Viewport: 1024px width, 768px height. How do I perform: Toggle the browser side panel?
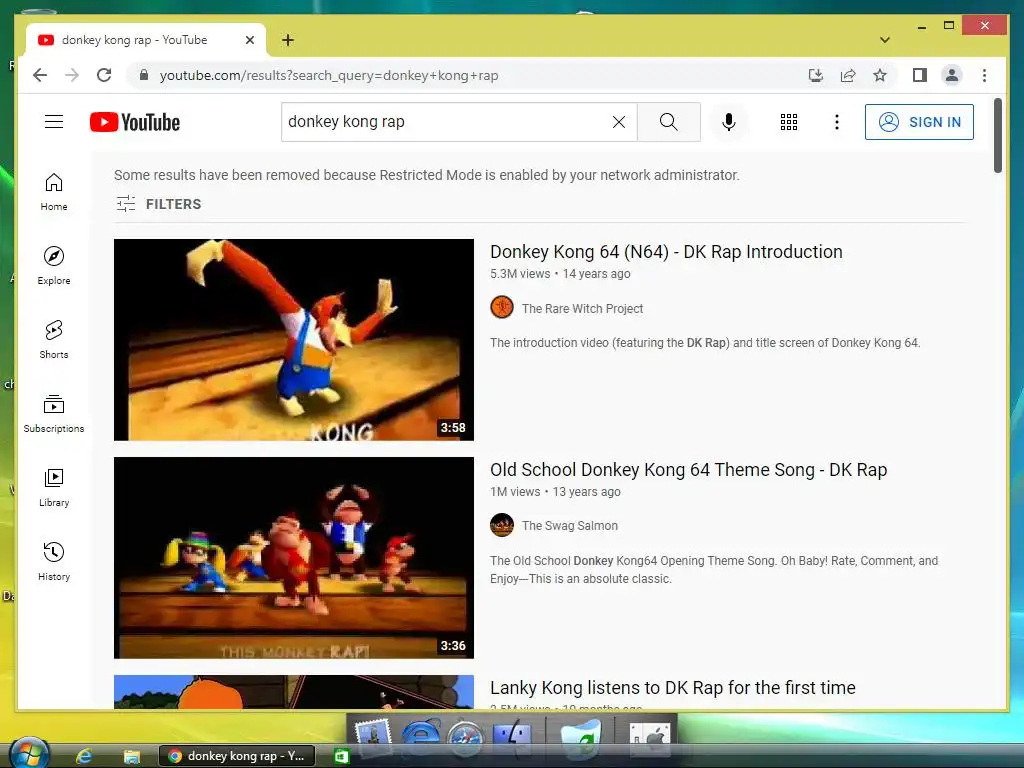920,75
